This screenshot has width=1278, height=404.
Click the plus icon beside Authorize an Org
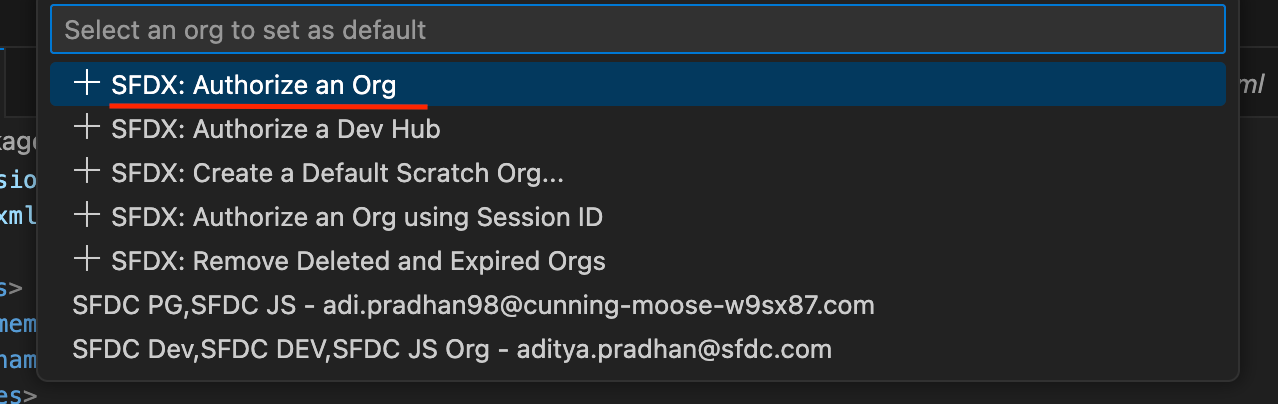tap(88, 83)
